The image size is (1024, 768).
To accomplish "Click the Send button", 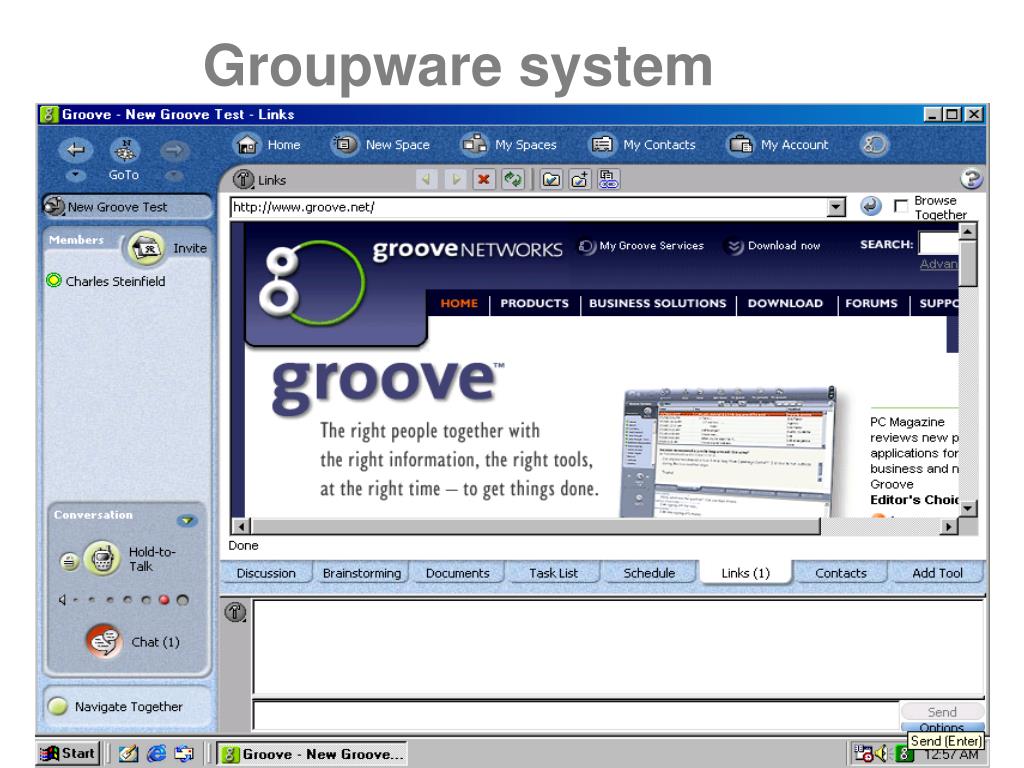I will click(x=942, y=711).
